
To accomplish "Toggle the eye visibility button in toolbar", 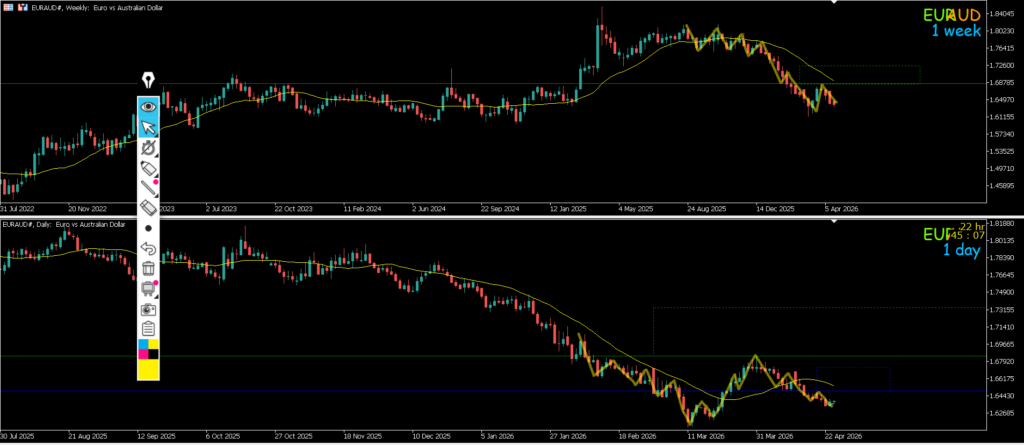I will tap(148, 105).
